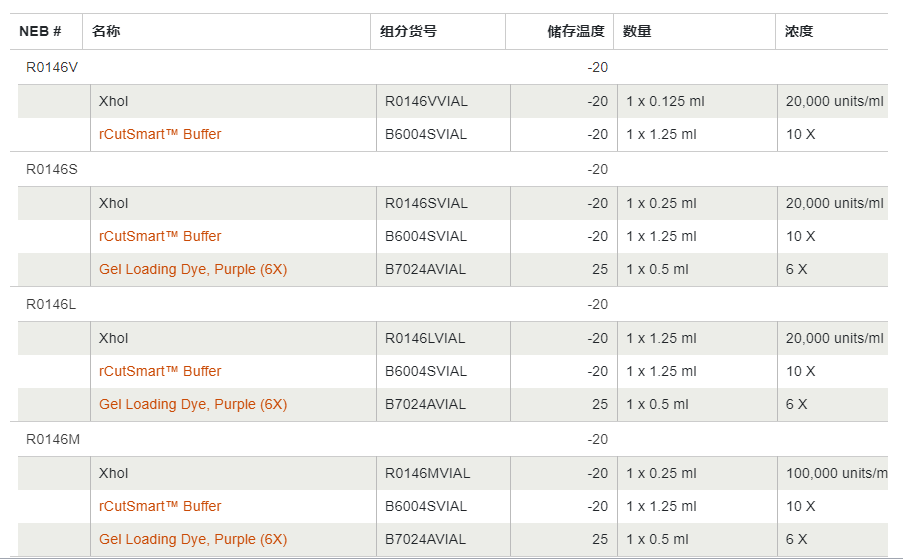Click the 储存温度 column header
The width and height of the screenshot is (903, 559).
576,31
